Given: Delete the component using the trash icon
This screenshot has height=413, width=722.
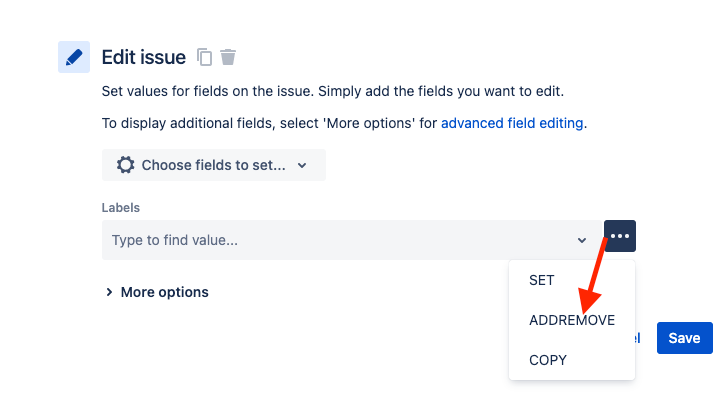Looking at the screenshot, I should (227, 57).
